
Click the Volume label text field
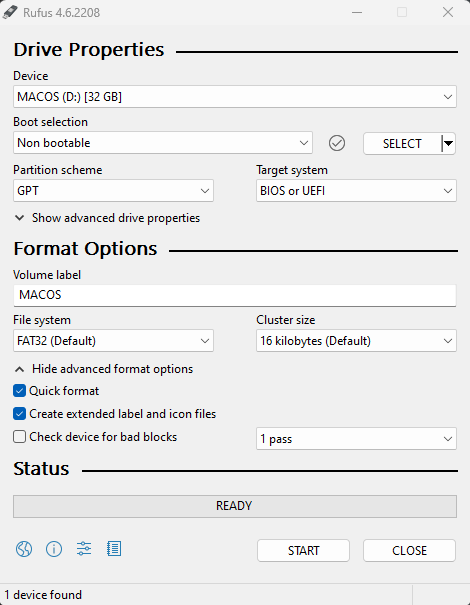coord(235,296)
